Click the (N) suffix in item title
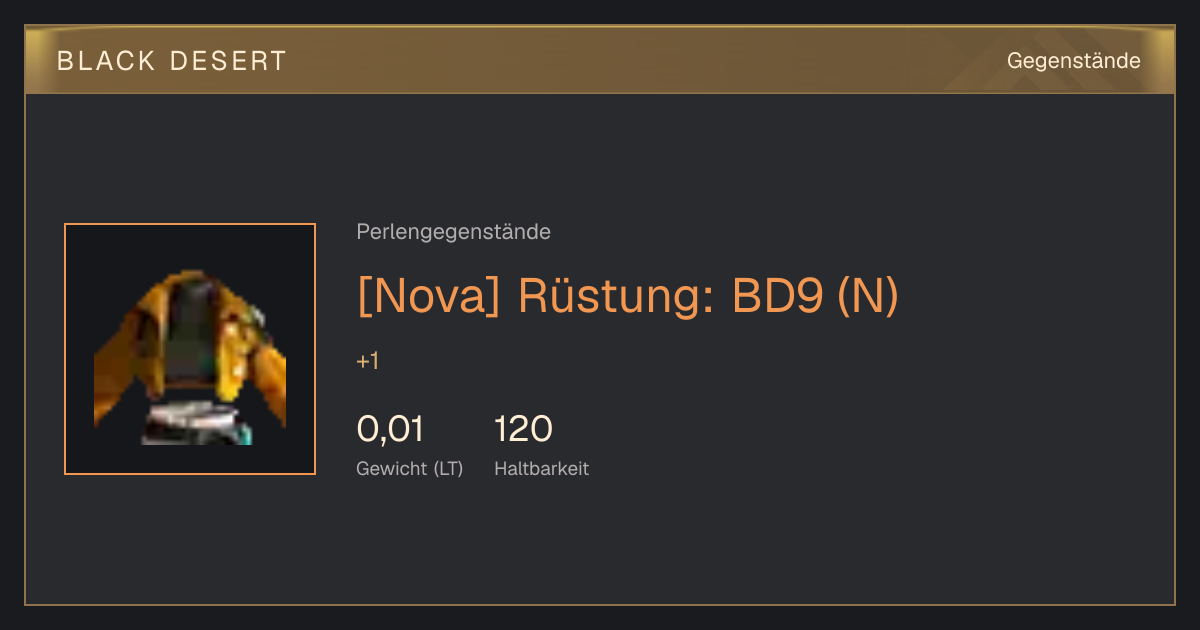This screenshot has height=630, width=1200. click(868, 295)
